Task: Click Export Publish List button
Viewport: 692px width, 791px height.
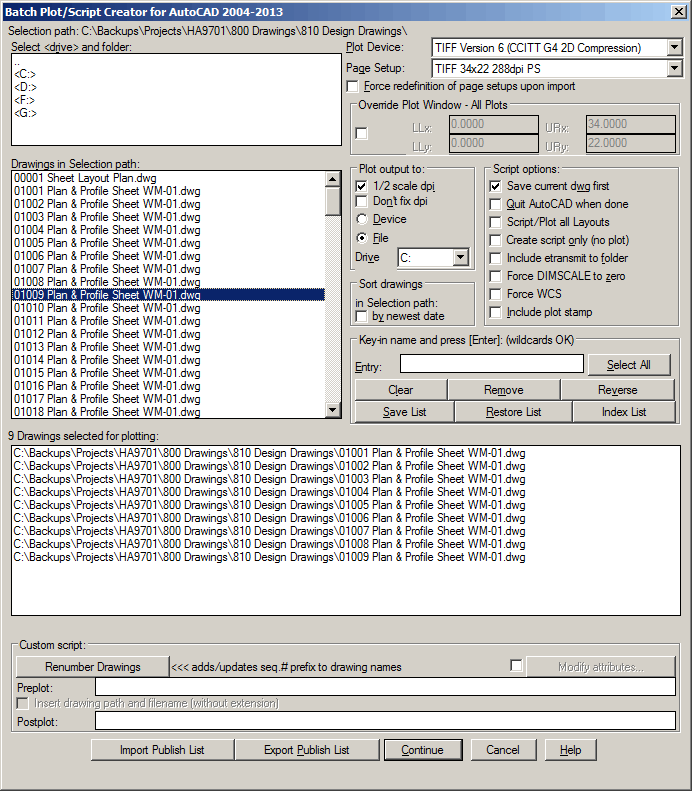Action: [x=307, y=750]
